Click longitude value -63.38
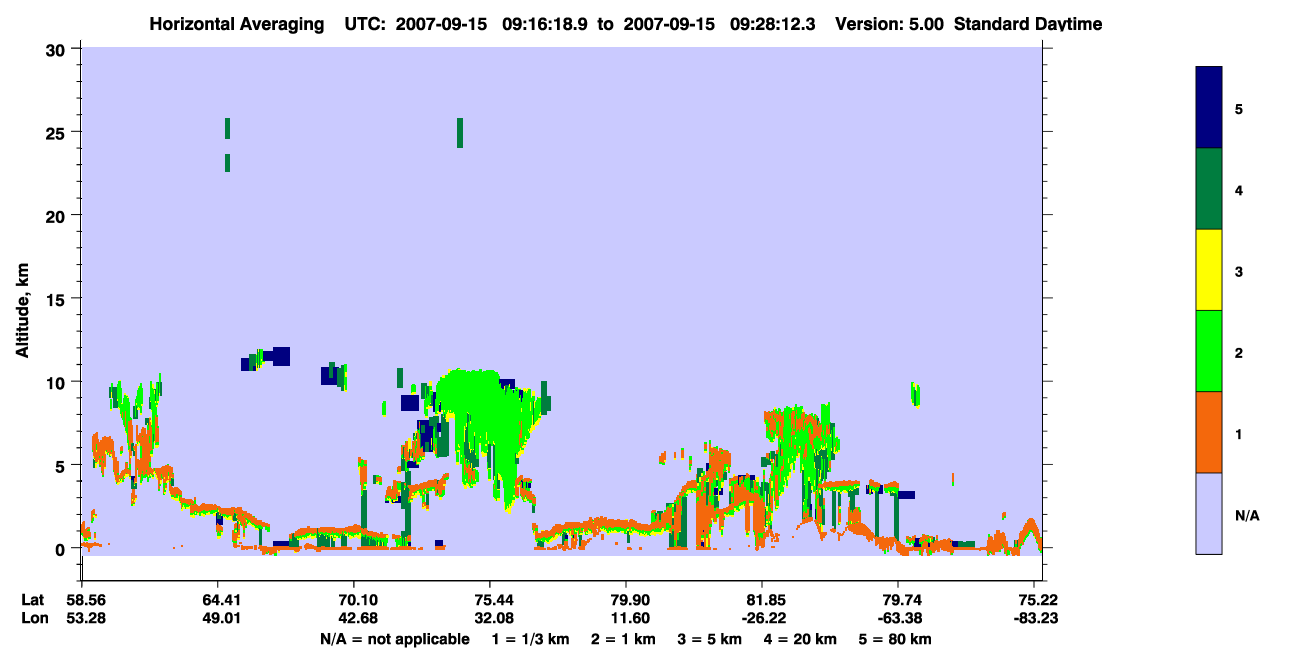The height and width of the screenshot is (667, 1300). click(898, 618)
